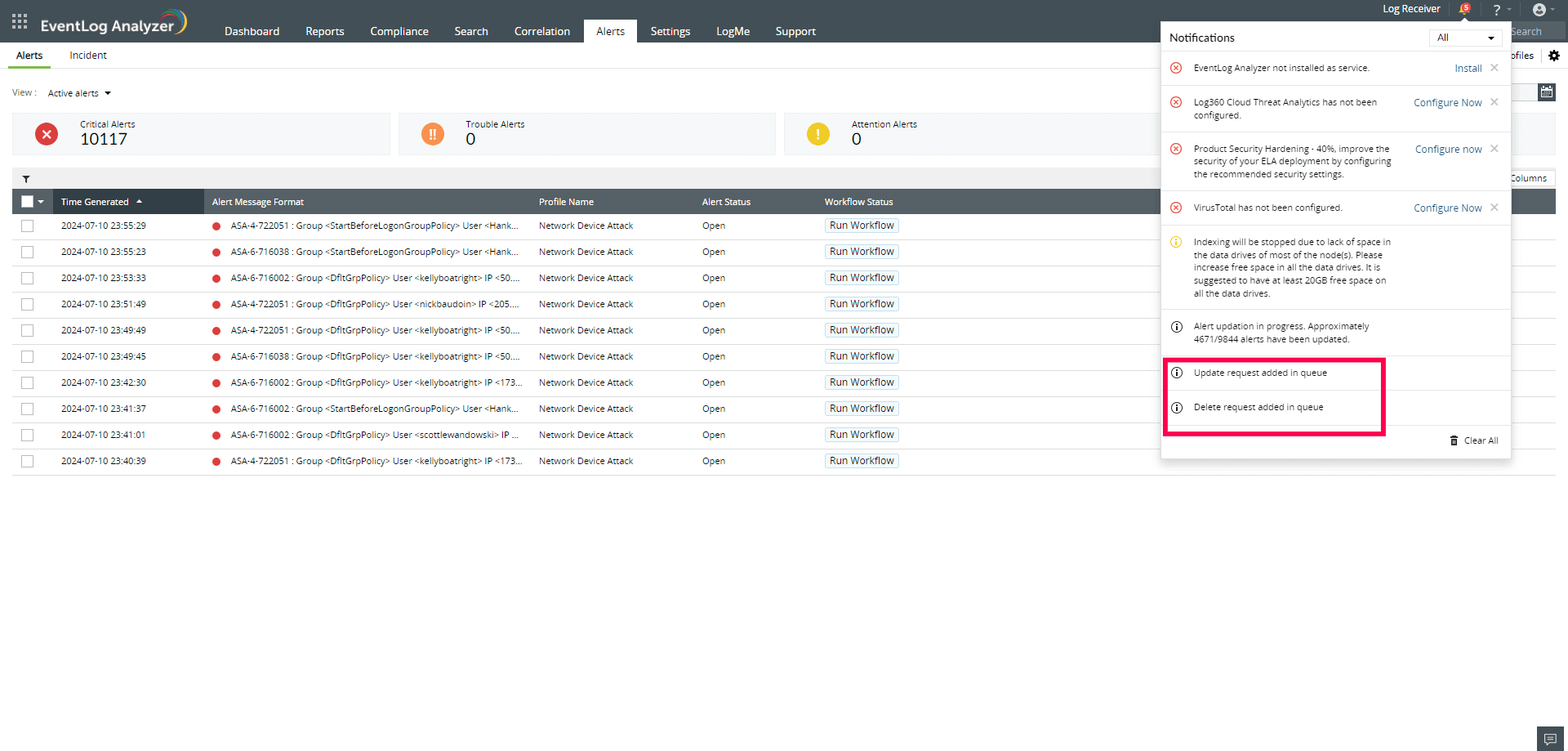
Task: Switch to the Incident tab
Action: coord(87,55)
